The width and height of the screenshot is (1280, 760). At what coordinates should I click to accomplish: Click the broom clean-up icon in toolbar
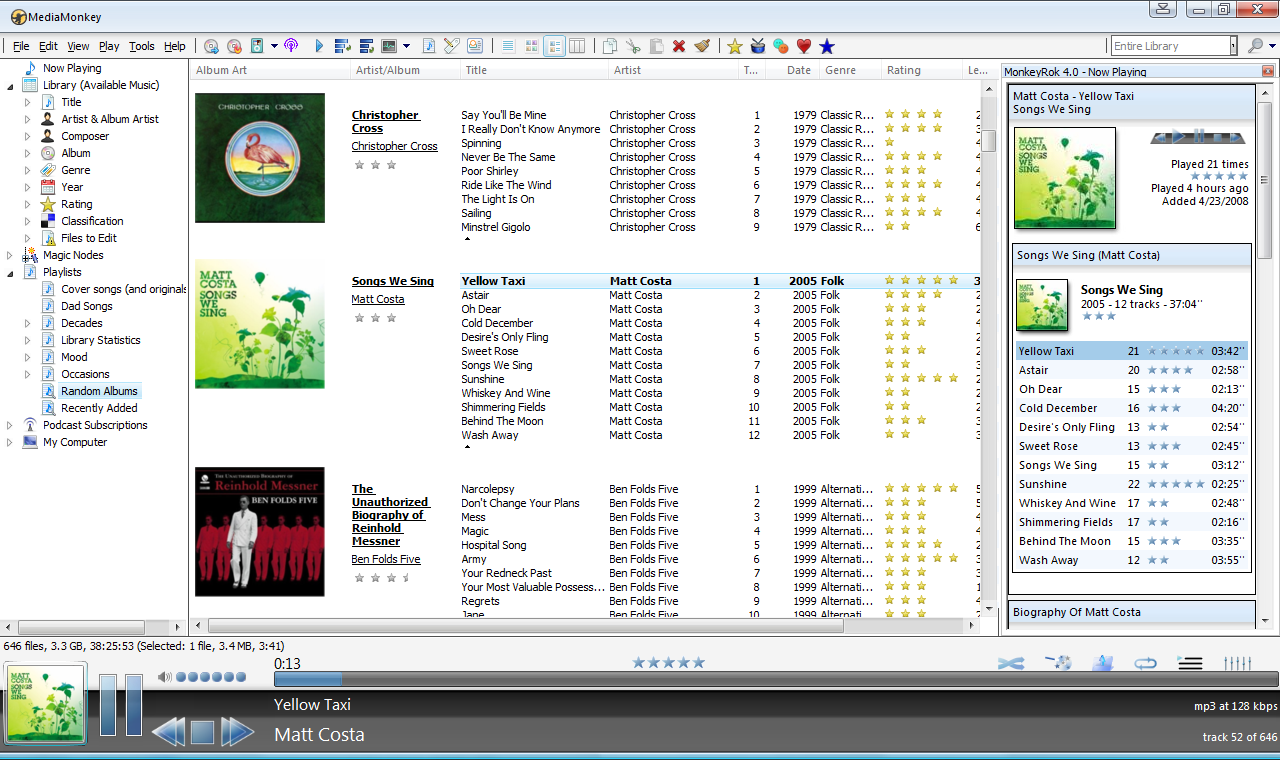pyautogui.click(x=703, y=46)
